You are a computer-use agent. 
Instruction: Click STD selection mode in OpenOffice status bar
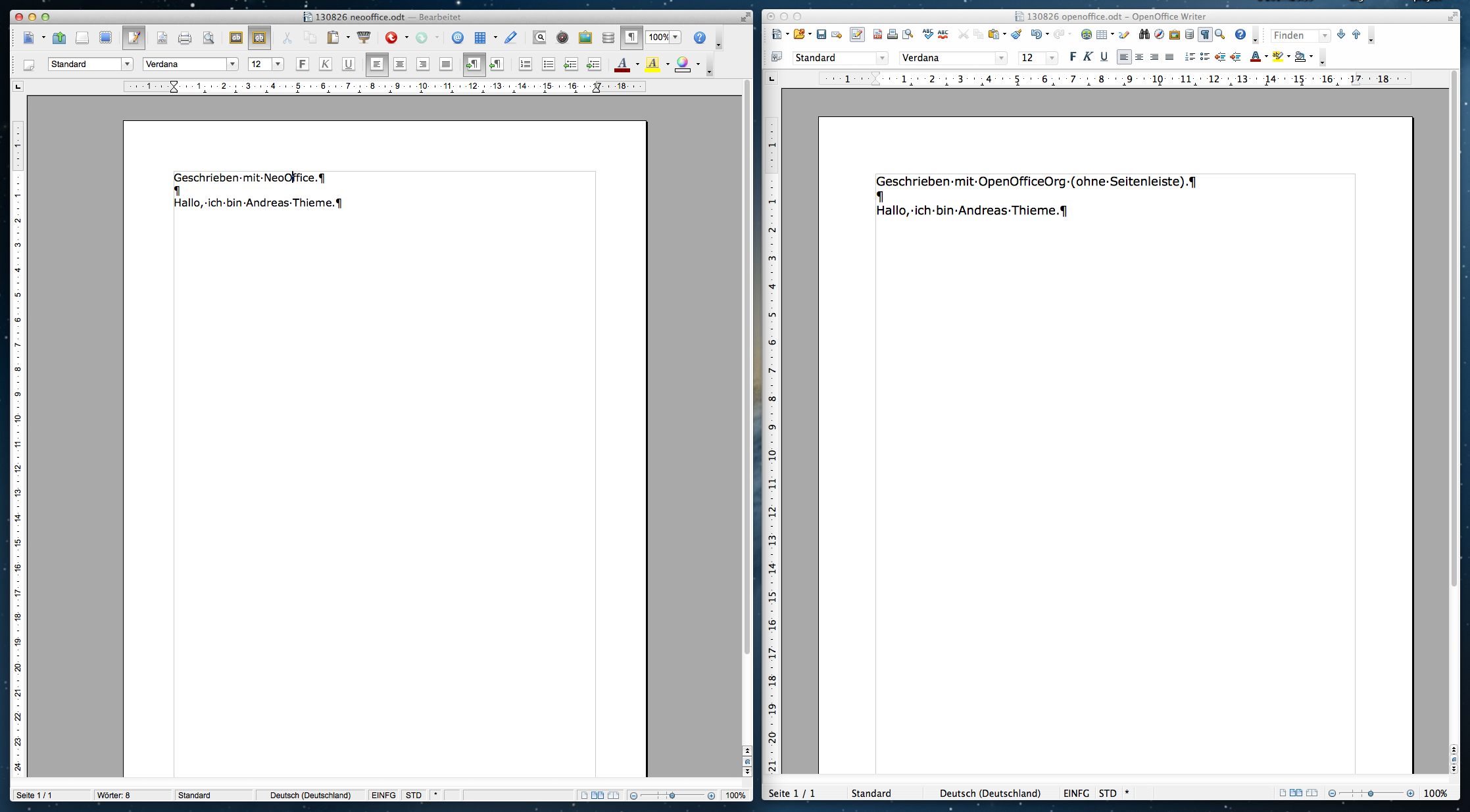point(1108,794)
